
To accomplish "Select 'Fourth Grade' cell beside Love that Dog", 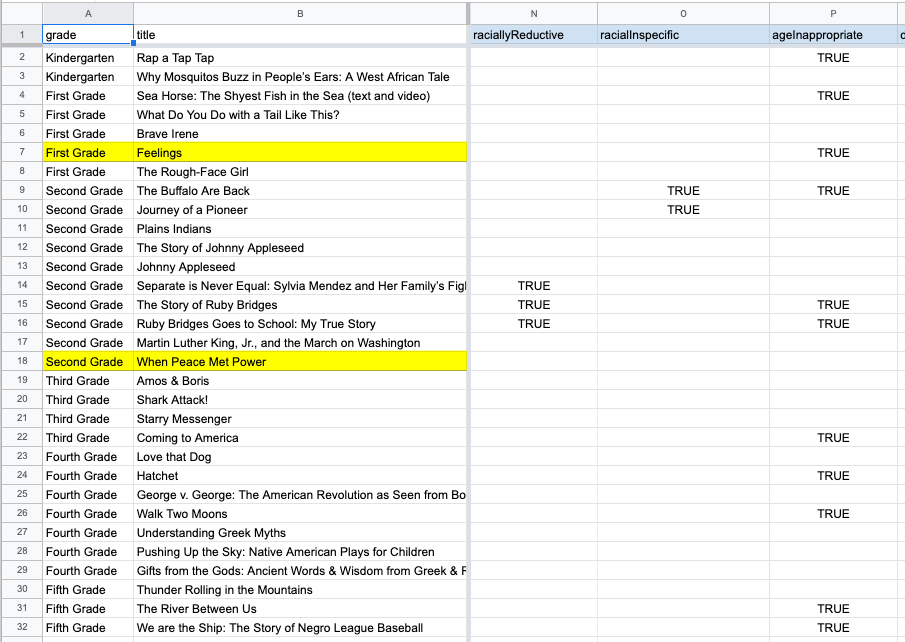I will pyautogui.click(x=88, y=457).
